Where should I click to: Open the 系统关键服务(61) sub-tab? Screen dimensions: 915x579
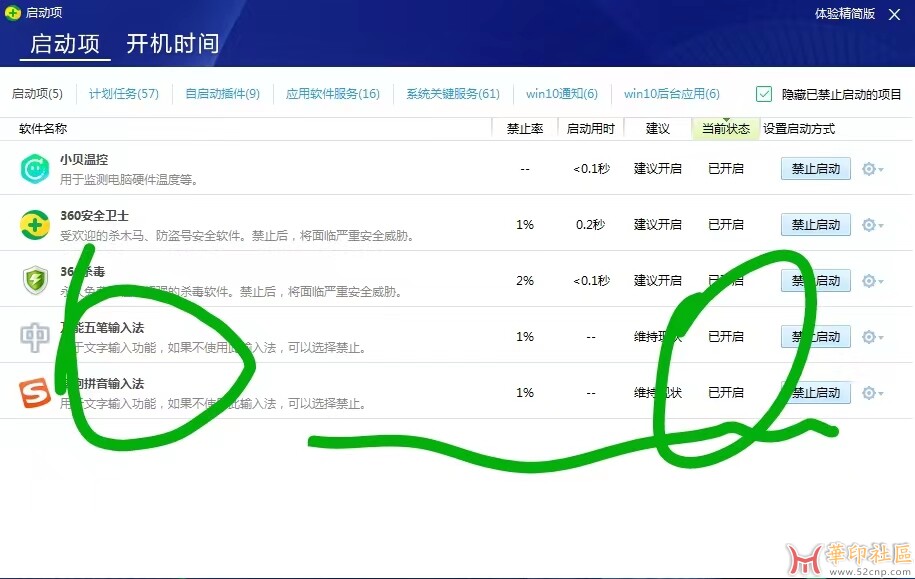pyautogui.click(x=453, y=93)
